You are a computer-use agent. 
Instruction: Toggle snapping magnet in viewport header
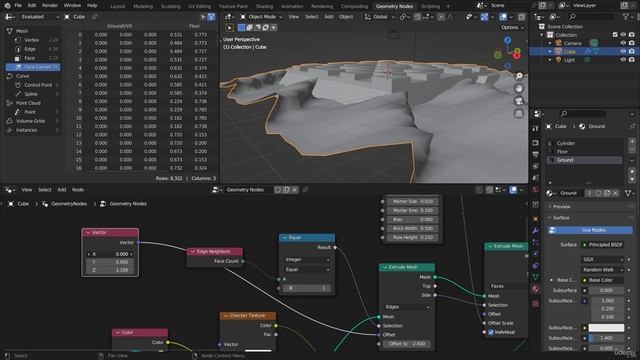(x=417, y=17)
